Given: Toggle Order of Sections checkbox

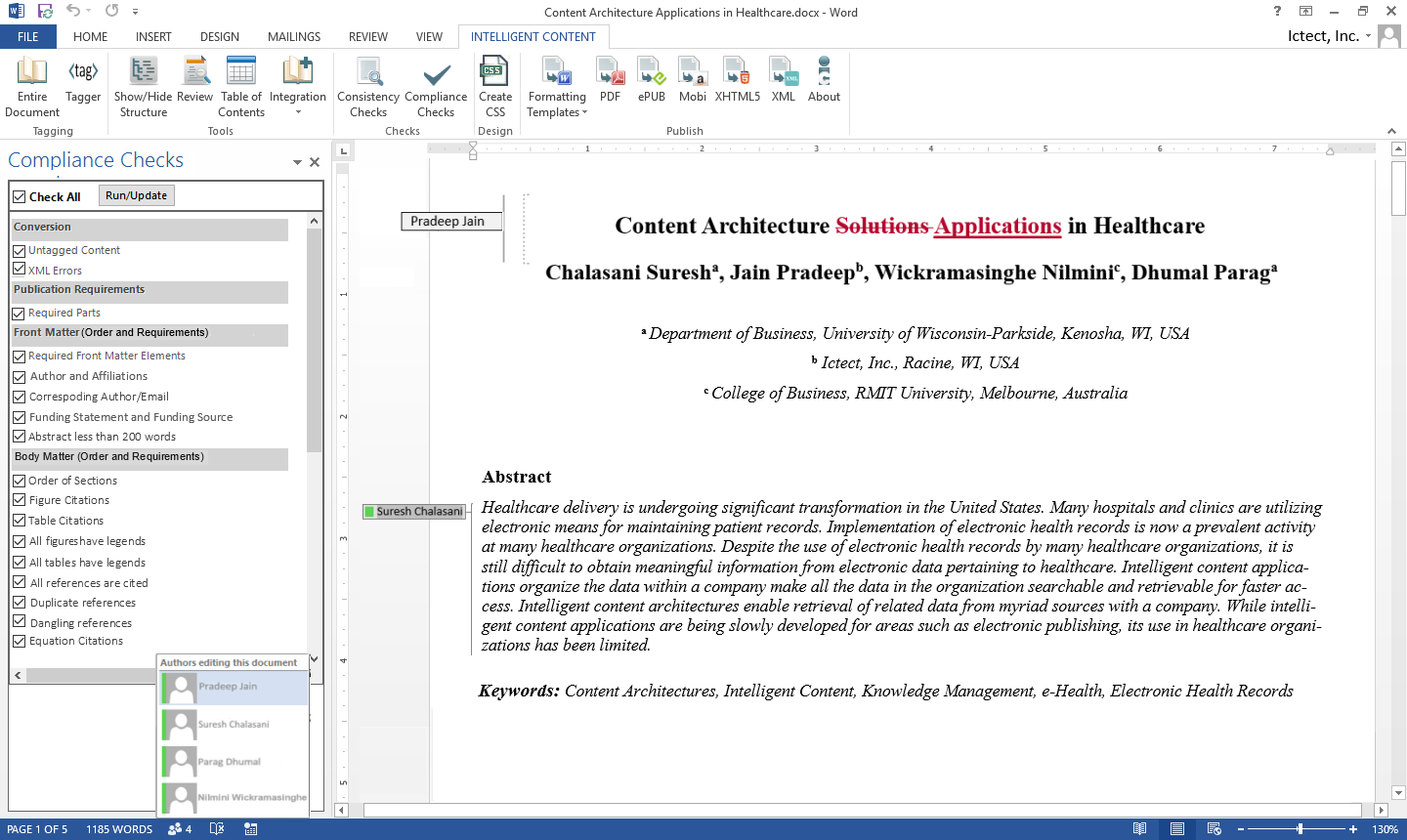Looking at the screenshot, I should 19,481.
